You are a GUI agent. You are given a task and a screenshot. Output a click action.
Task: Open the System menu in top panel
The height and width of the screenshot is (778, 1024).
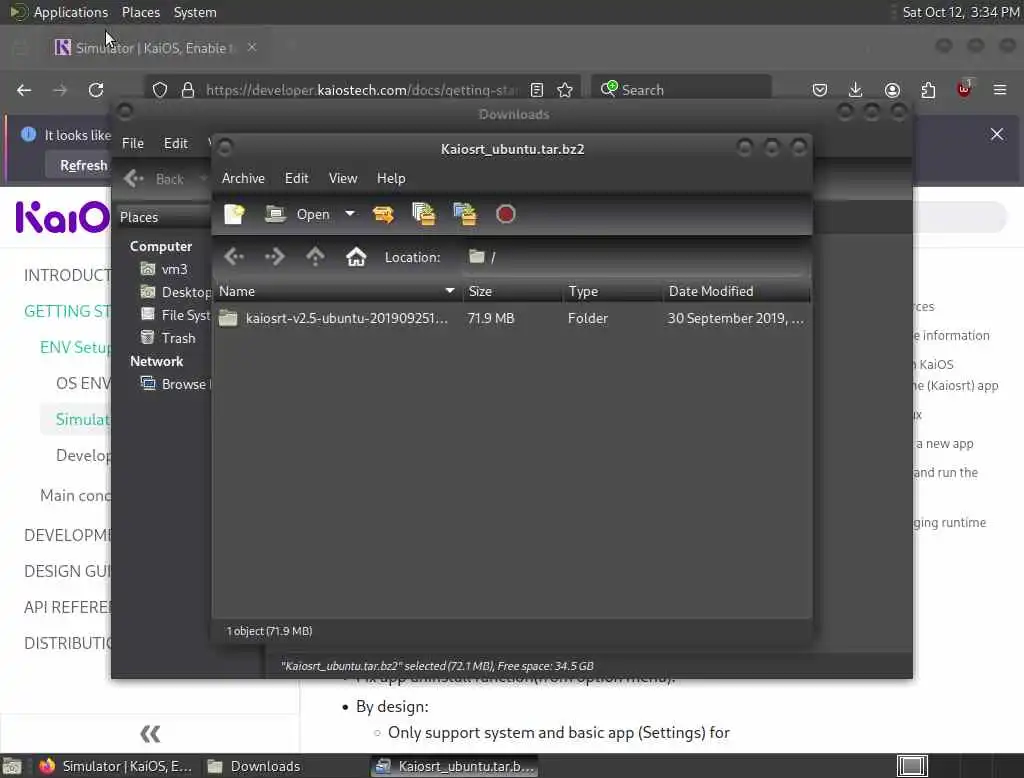(195, 12)
